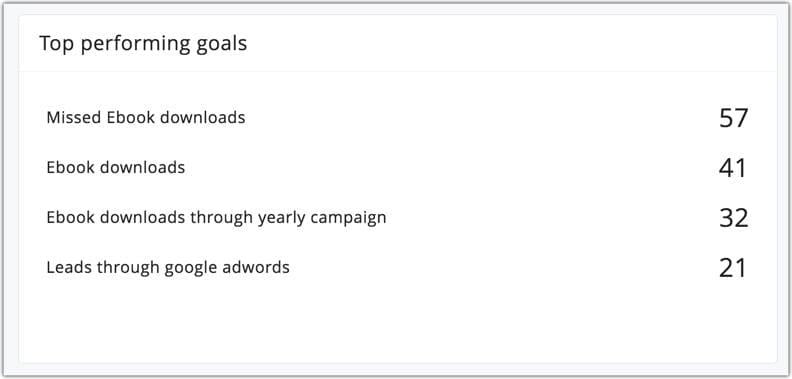Image resolution: width=792 pixels, height=379 pixels.
Task: Click the "Top performing goals" widget title
Action: tap(143, 44)
